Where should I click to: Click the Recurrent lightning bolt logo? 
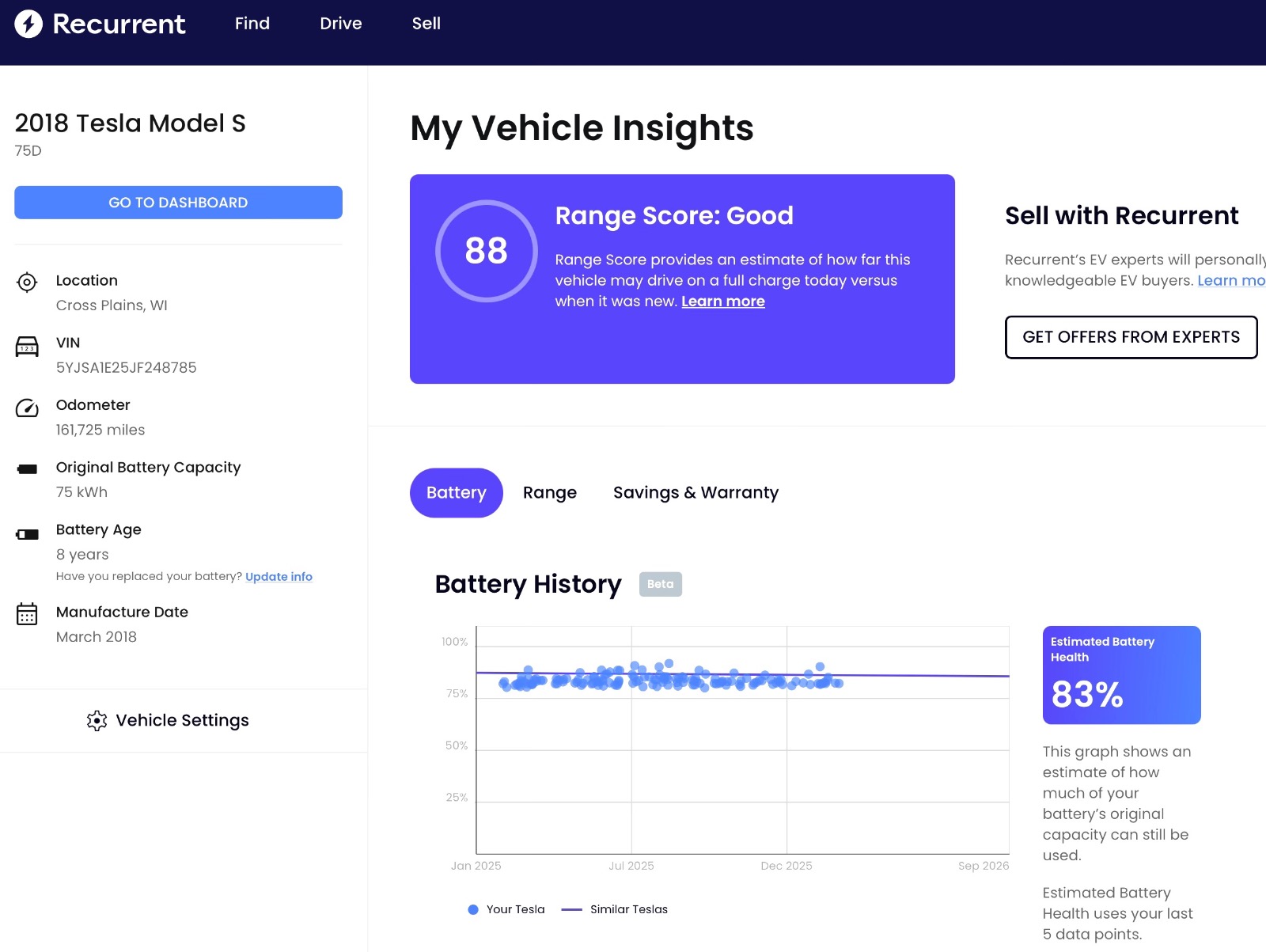click(x=28, y=24)
